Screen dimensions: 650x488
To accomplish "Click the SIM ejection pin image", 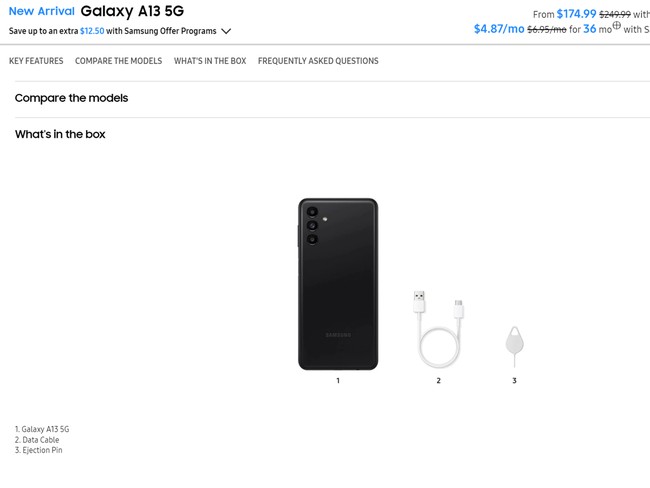I will 514,346.
